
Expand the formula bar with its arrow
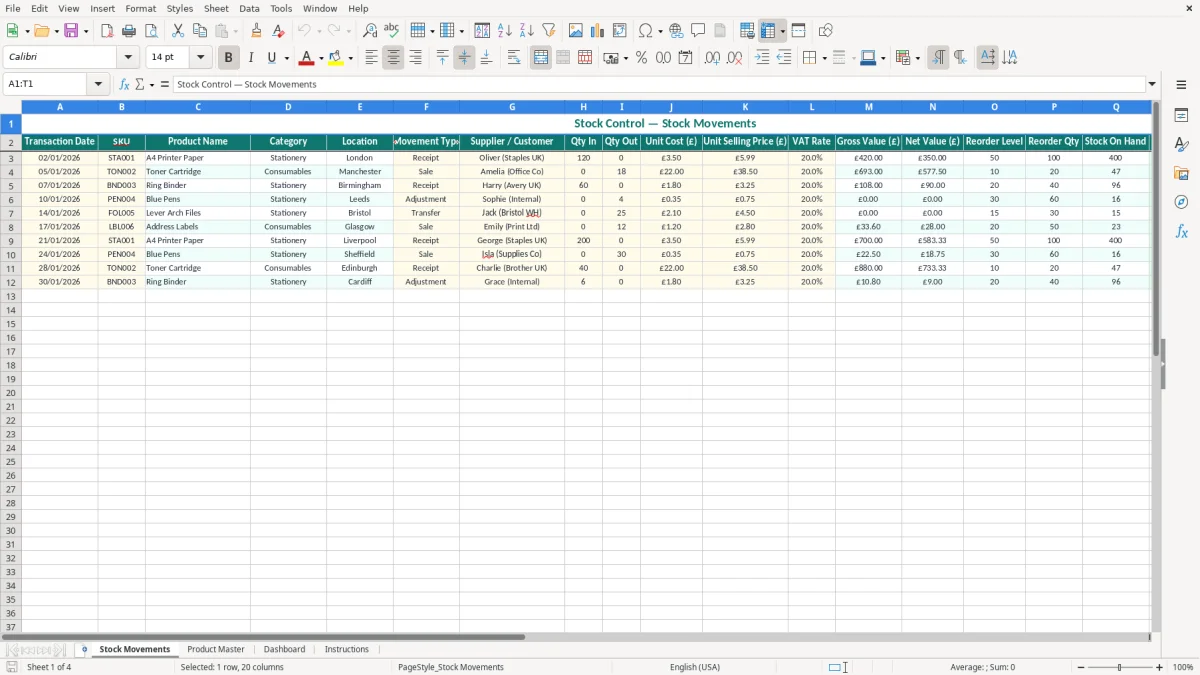pyautogui.click(x=1152, y=84)
